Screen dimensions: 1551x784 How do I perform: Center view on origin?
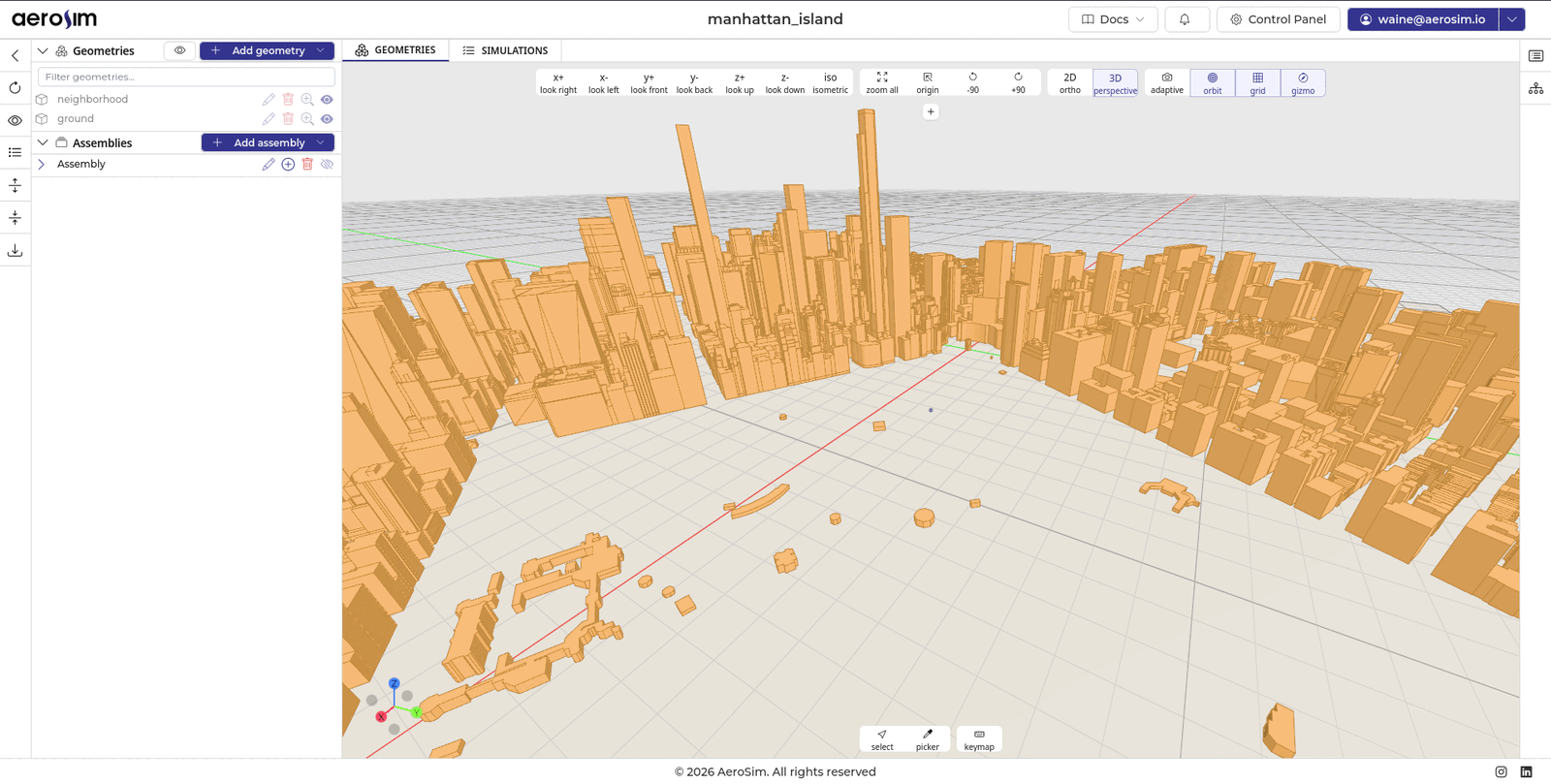coord(928,83)
